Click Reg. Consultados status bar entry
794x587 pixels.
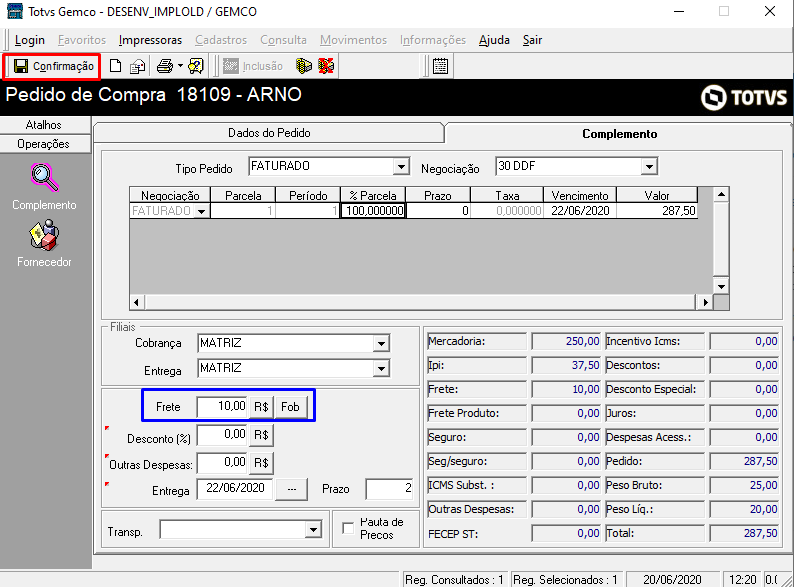(454, 579)
